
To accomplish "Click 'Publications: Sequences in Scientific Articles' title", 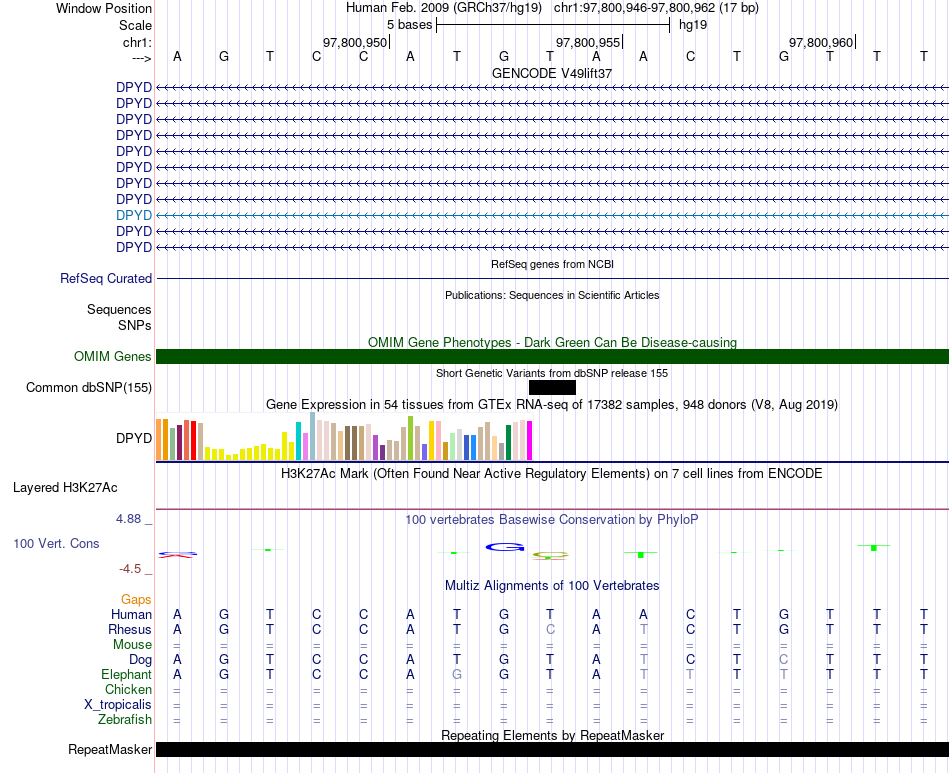I will pyautogui.click(x=552, y=295).
